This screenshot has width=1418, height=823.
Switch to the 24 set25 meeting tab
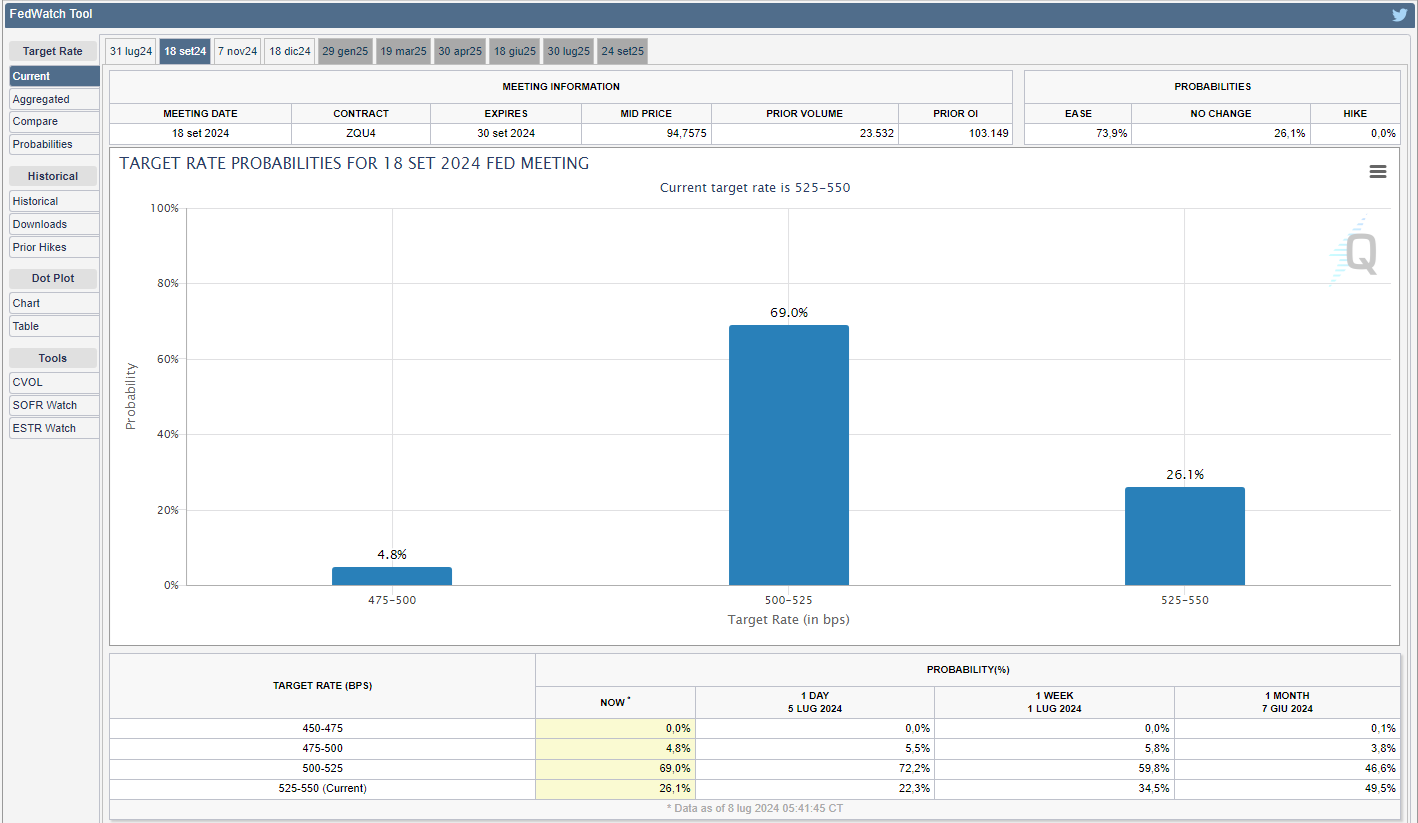click(x=622, y=51)
